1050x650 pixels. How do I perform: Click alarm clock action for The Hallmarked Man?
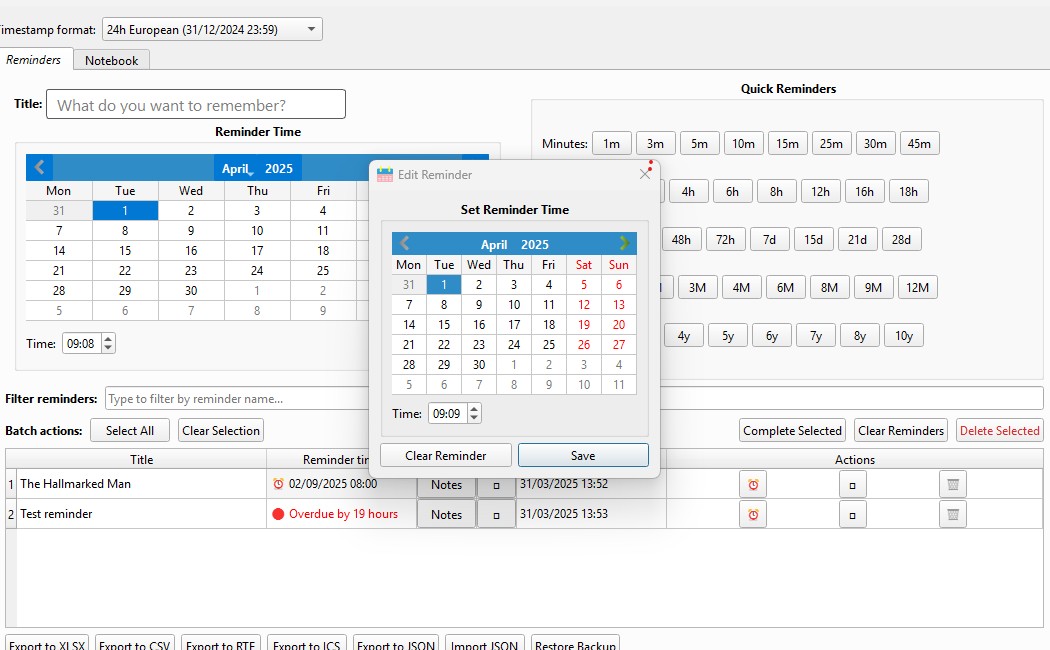click(753, 485)
